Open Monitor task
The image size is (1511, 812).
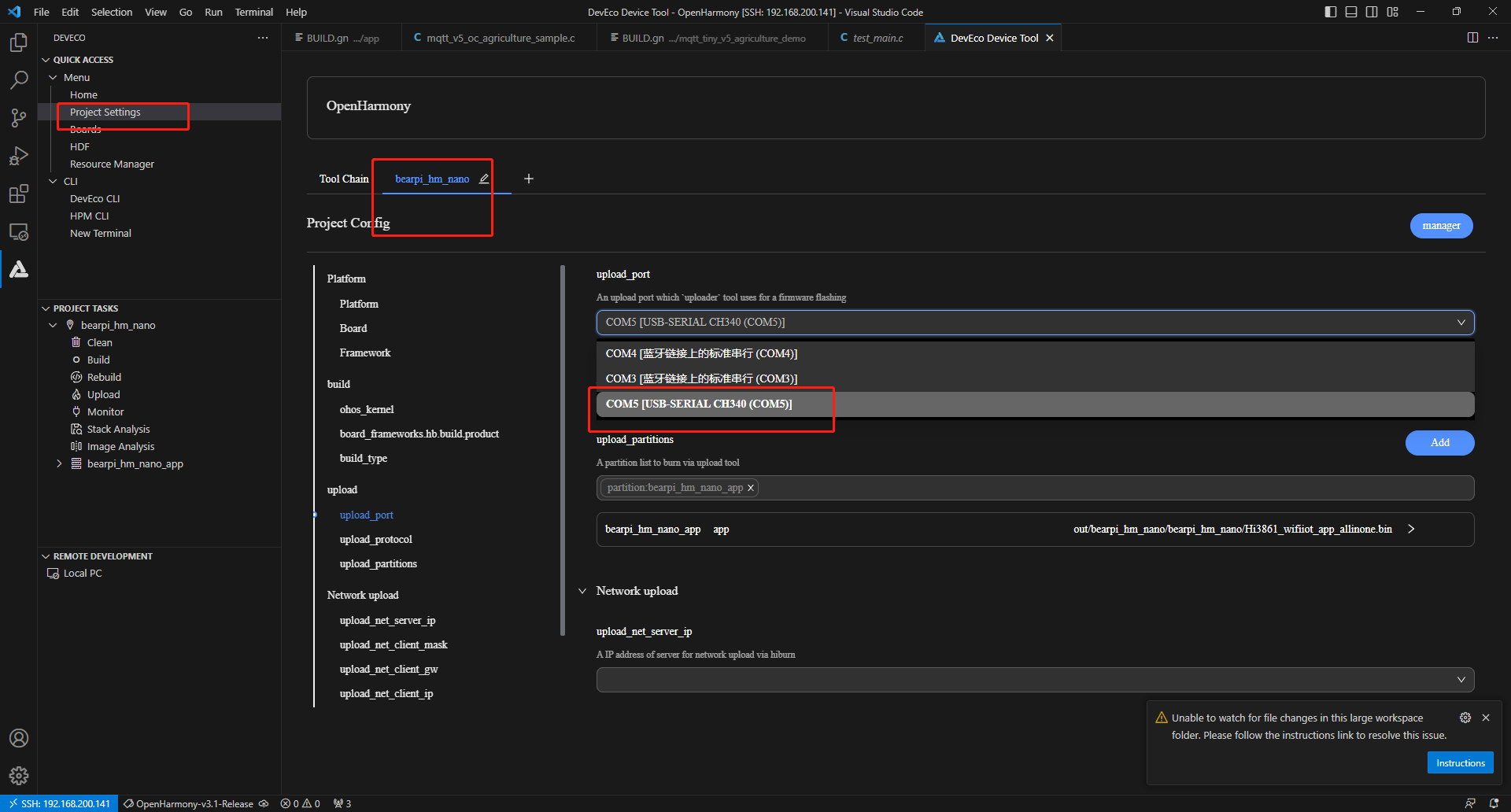105,412
